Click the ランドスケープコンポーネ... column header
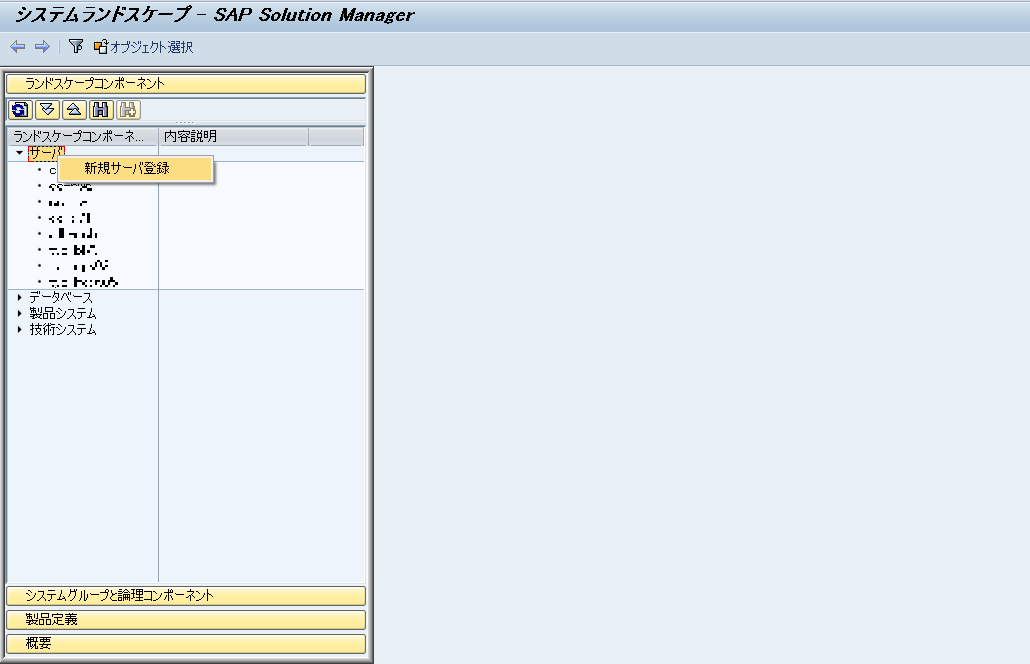The height and width of the screenshot is (664, 1030). pos(83,137)
